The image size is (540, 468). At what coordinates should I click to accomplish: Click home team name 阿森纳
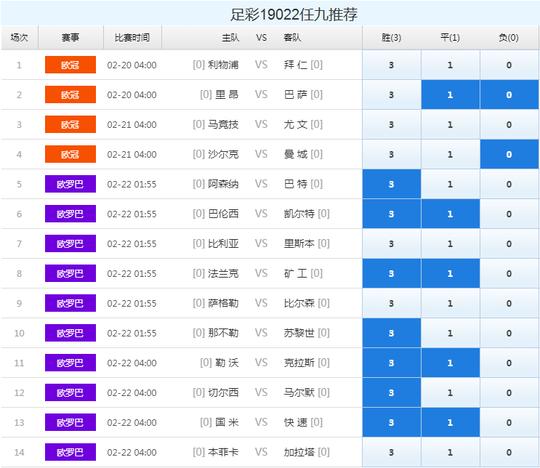coord(223,184)
